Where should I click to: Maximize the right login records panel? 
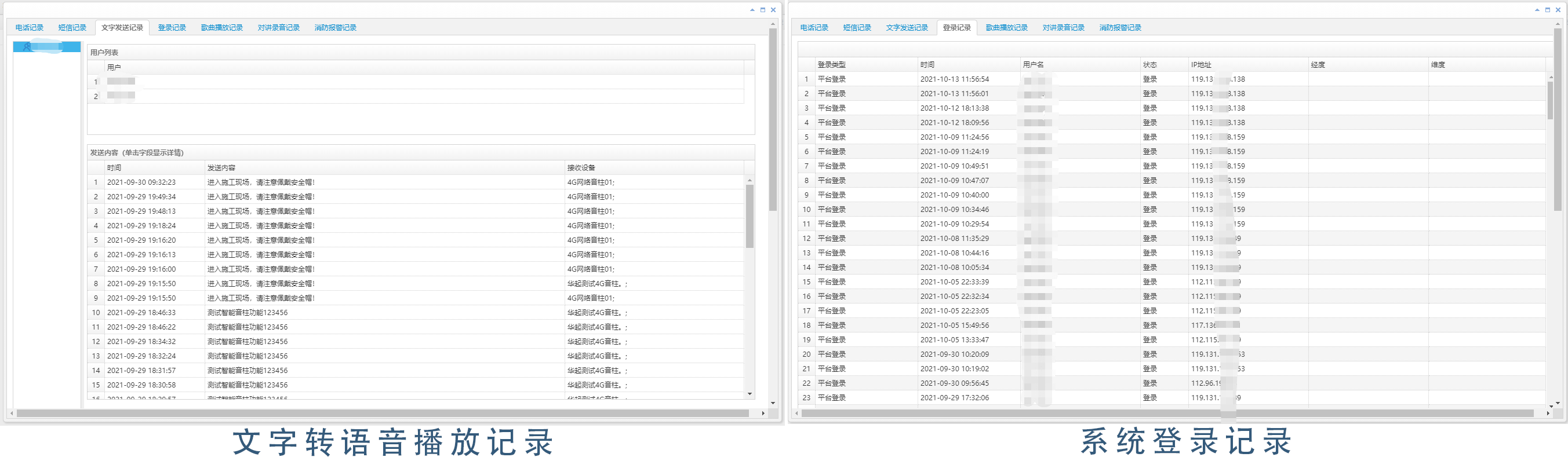(x=1547, y=10)
